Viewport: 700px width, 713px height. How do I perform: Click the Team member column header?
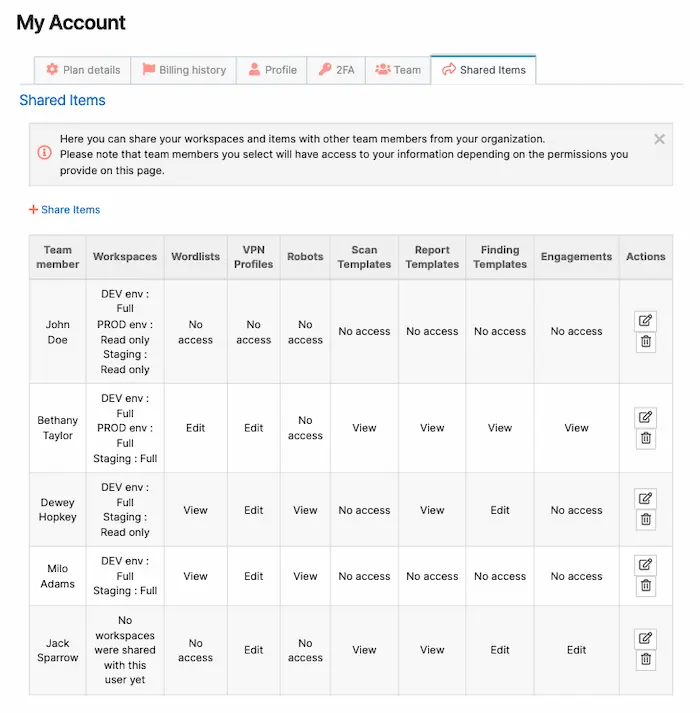click(x=58, y=257)
